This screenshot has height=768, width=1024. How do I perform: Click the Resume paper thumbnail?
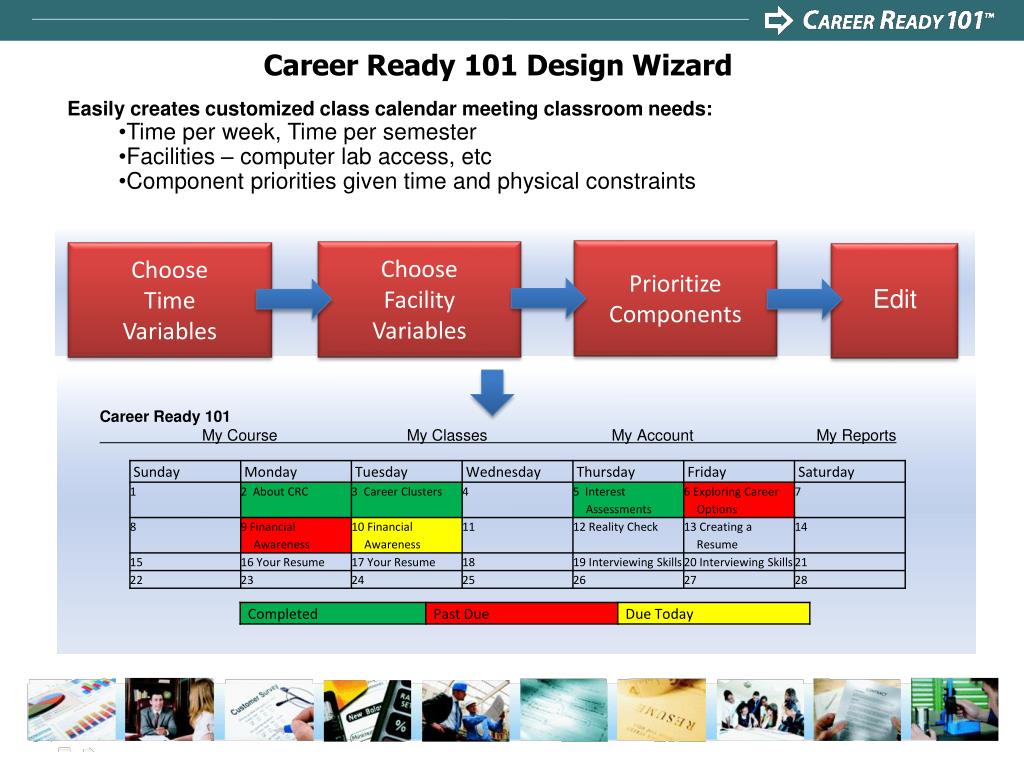click(662, 710)
